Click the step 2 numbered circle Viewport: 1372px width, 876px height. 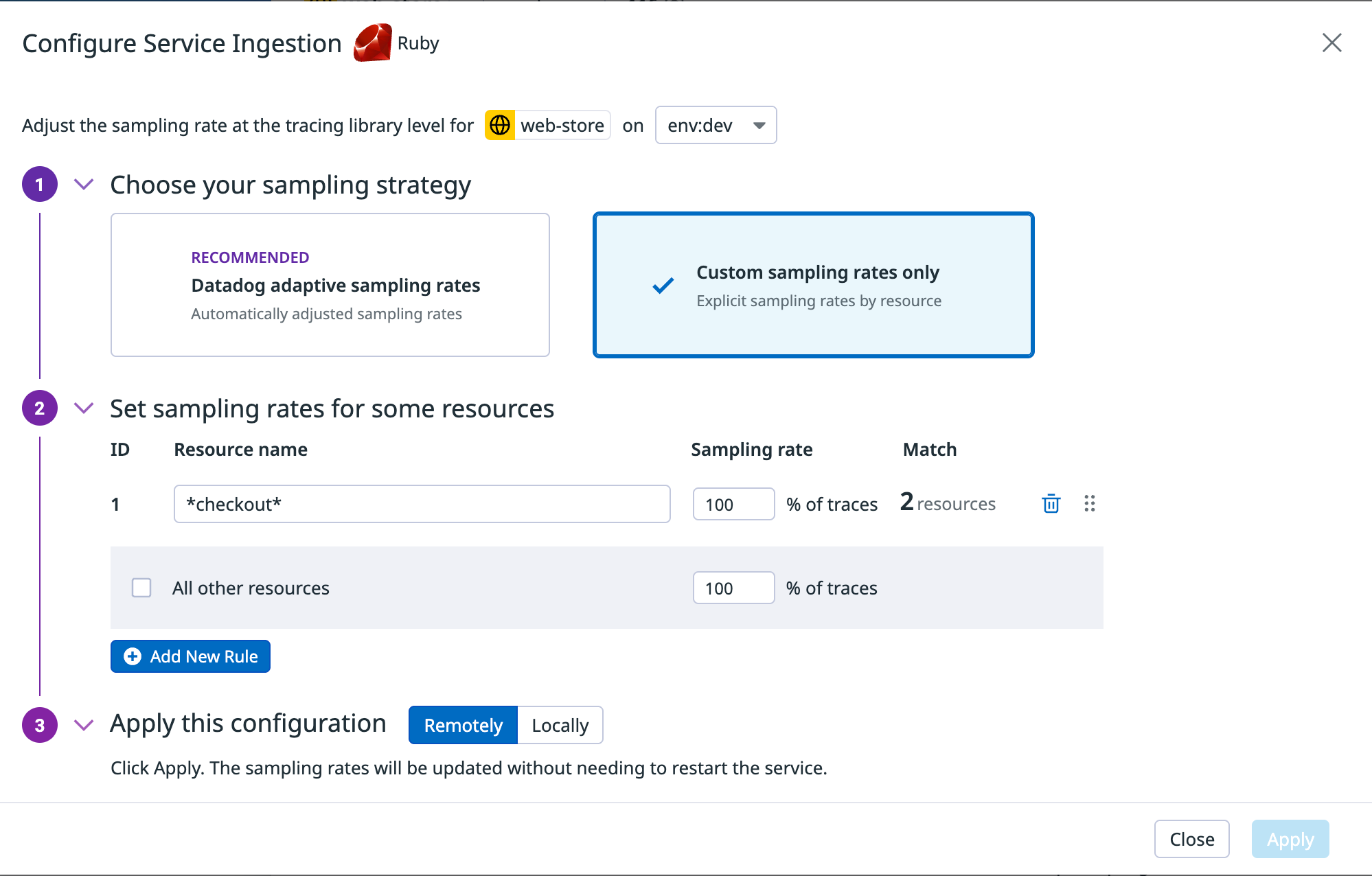pos(40,408)
